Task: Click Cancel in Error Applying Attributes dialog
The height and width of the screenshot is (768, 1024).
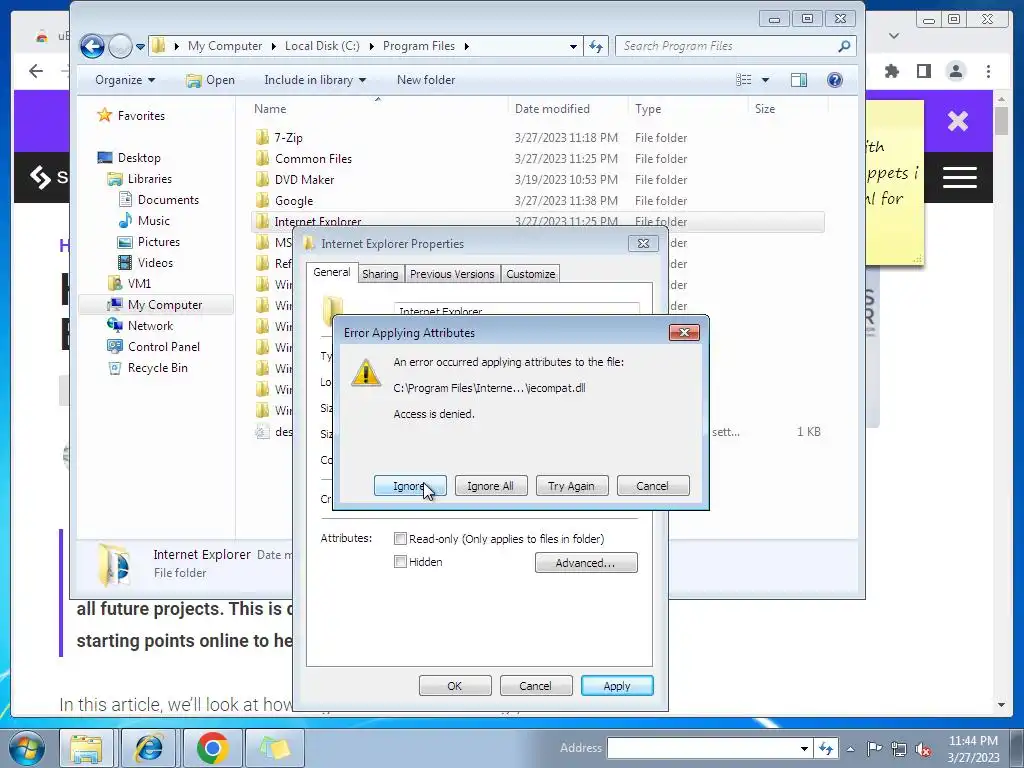Action: tap(652, 486)
